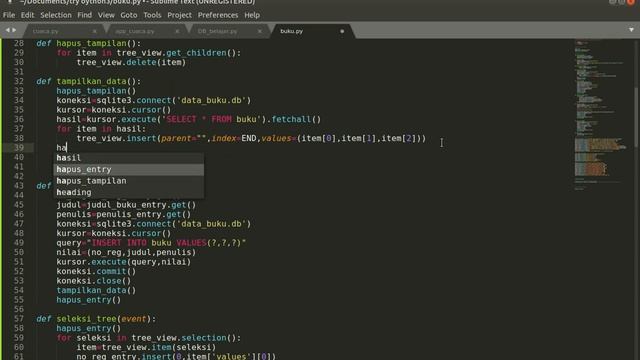Switch to the app_cuaca.py tab
Screen dimensions: 640x360
(x=135, y=31)
